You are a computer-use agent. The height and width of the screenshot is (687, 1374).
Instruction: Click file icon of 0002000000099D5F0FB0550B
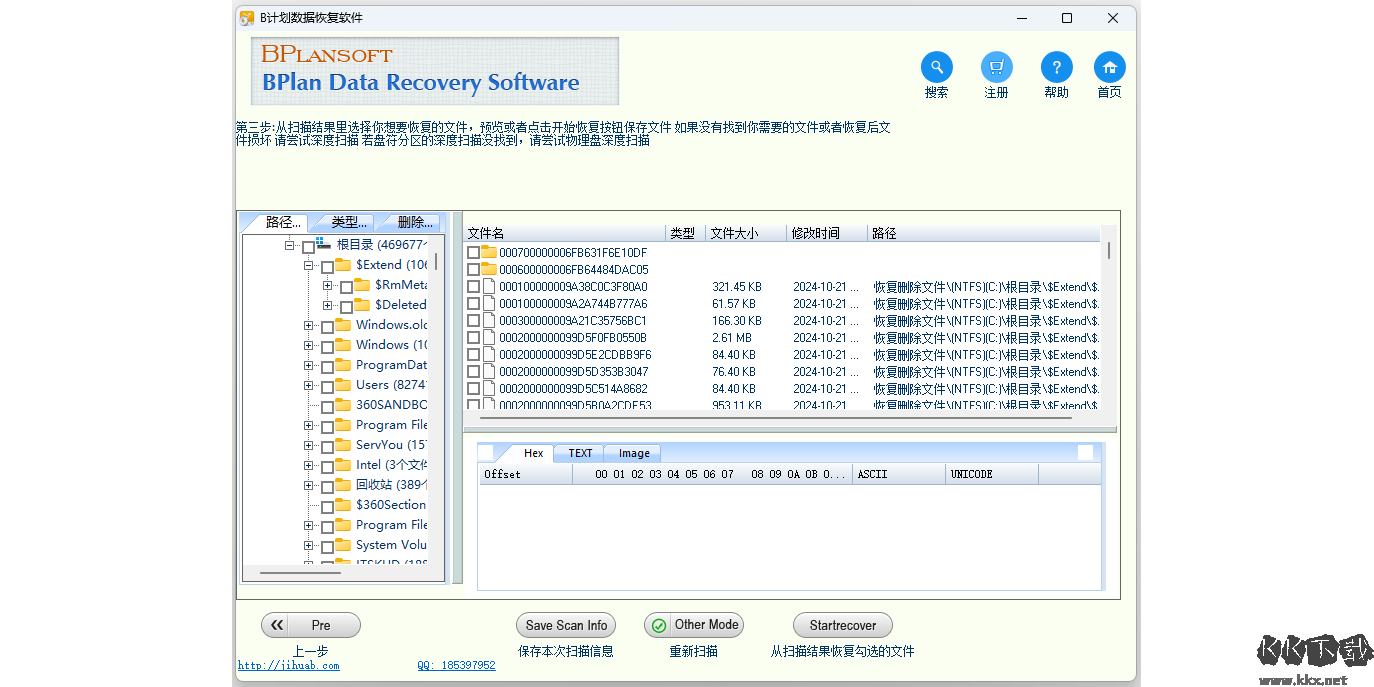pos(489,337)
